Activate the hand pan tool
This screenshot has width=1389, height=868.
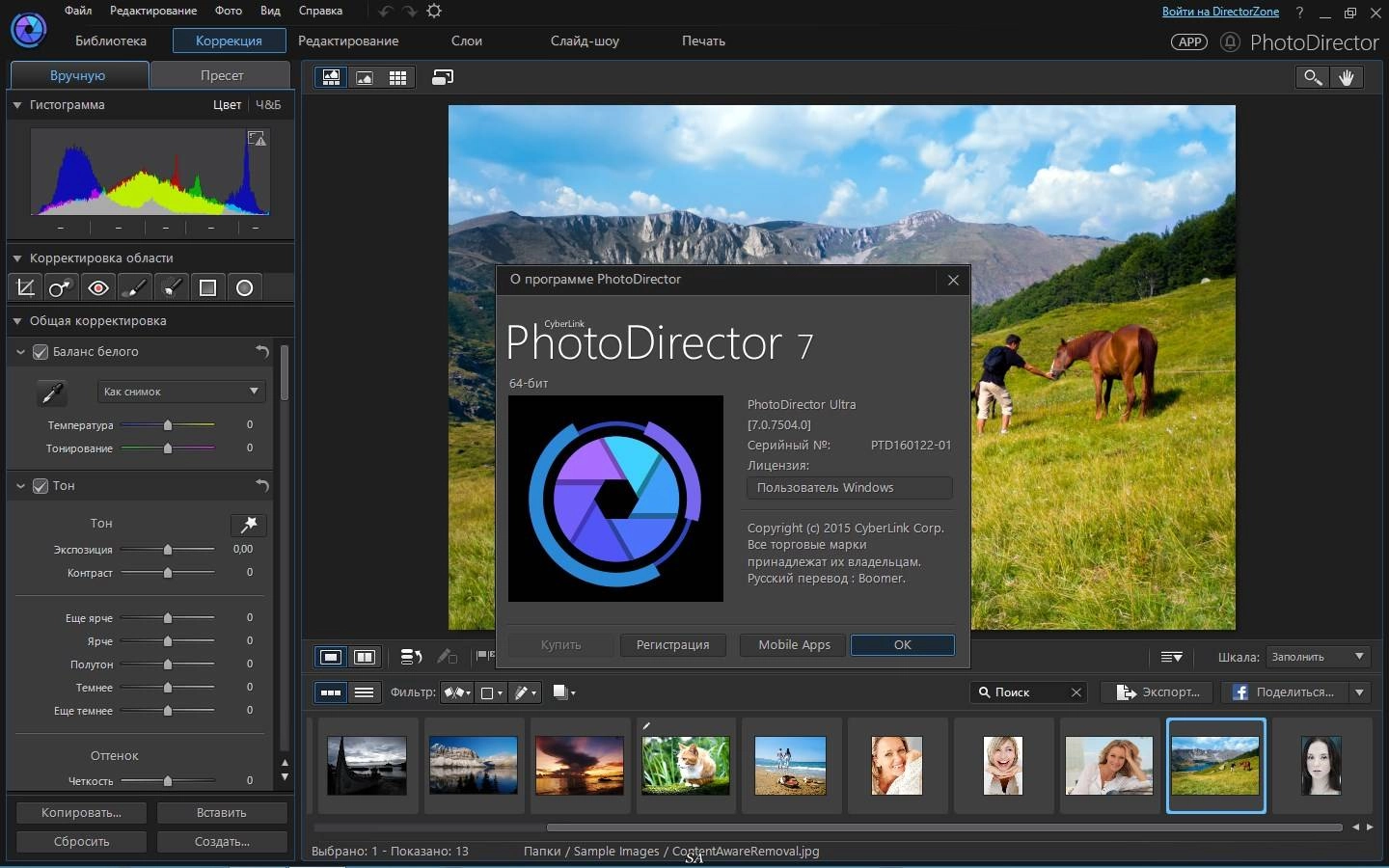[x=1347, y=77]
